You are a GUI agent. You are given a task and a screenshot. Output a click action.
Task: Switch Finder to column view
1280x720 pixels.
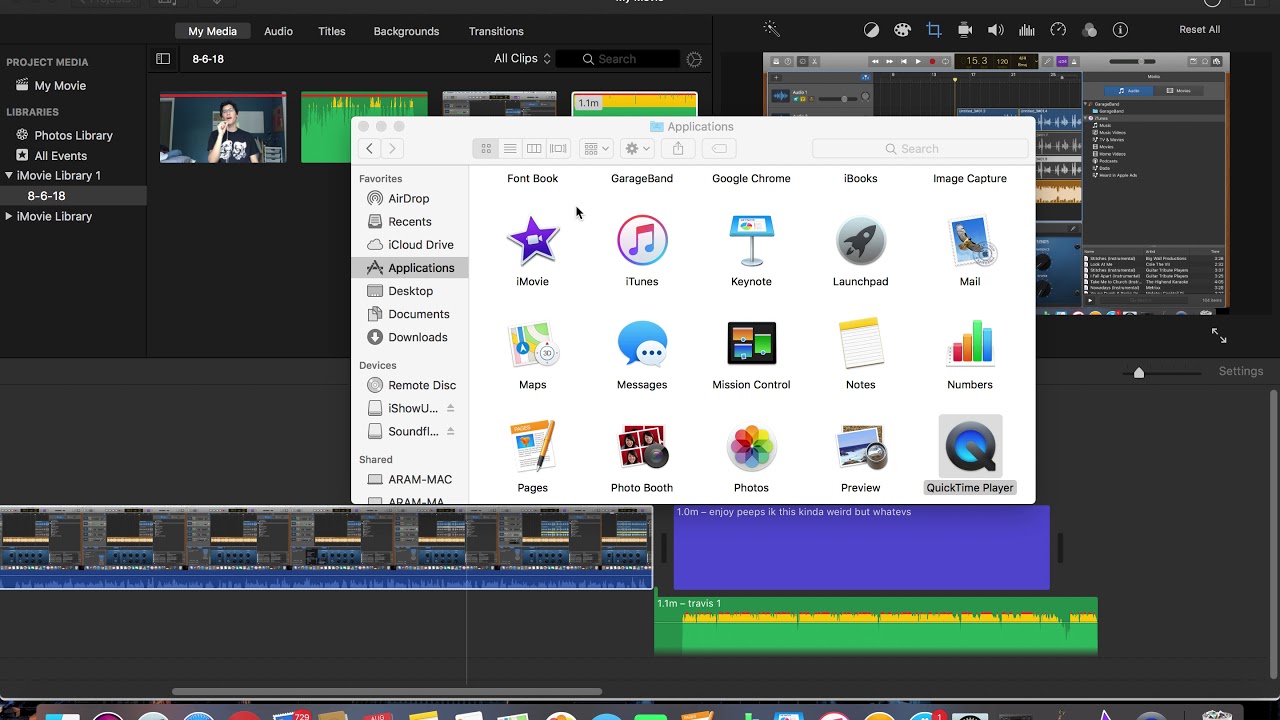tap(534, 148)
